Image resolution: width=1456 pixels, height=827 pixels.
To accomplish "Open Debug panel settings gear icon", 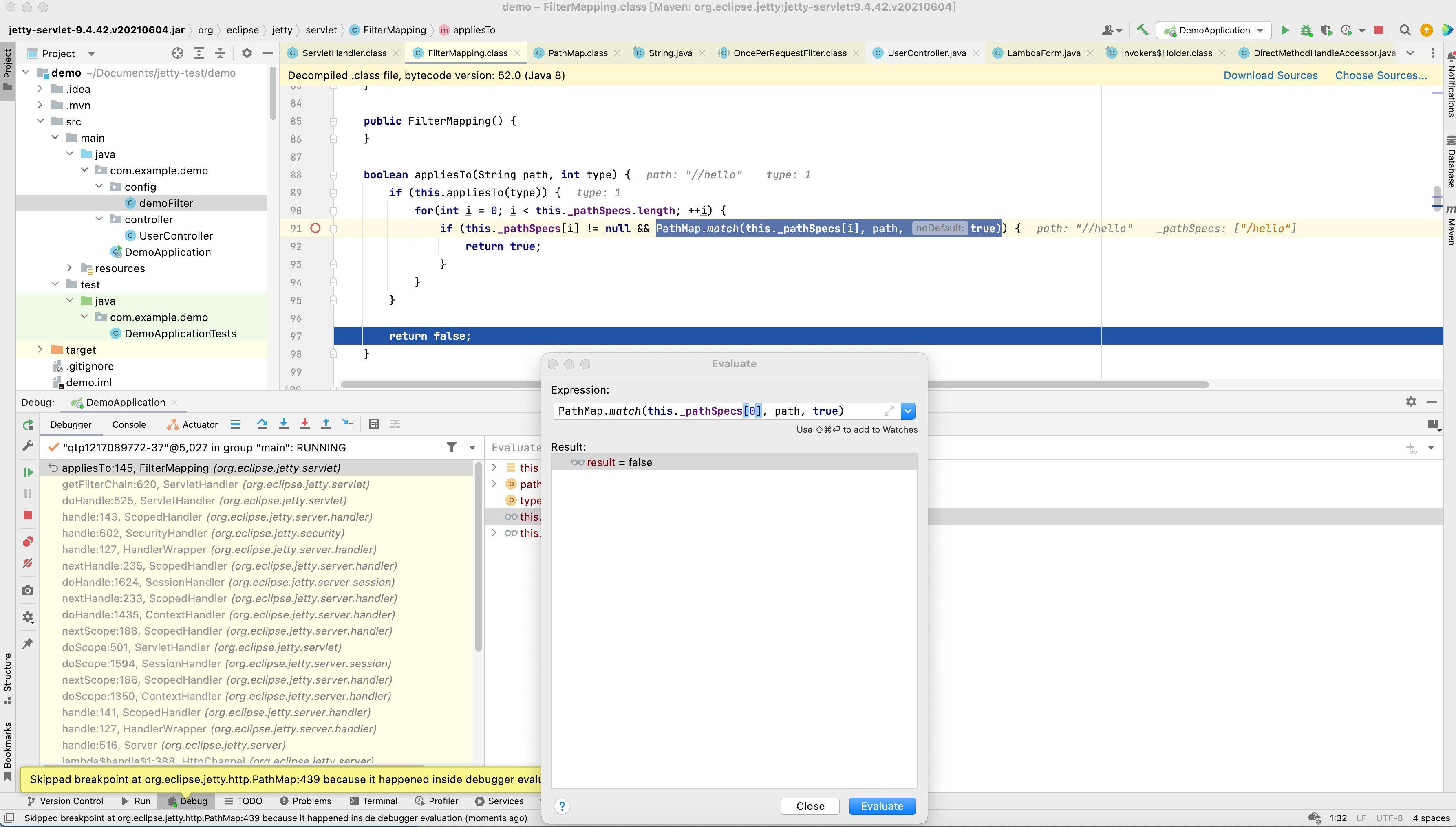I will [1410, 402].
